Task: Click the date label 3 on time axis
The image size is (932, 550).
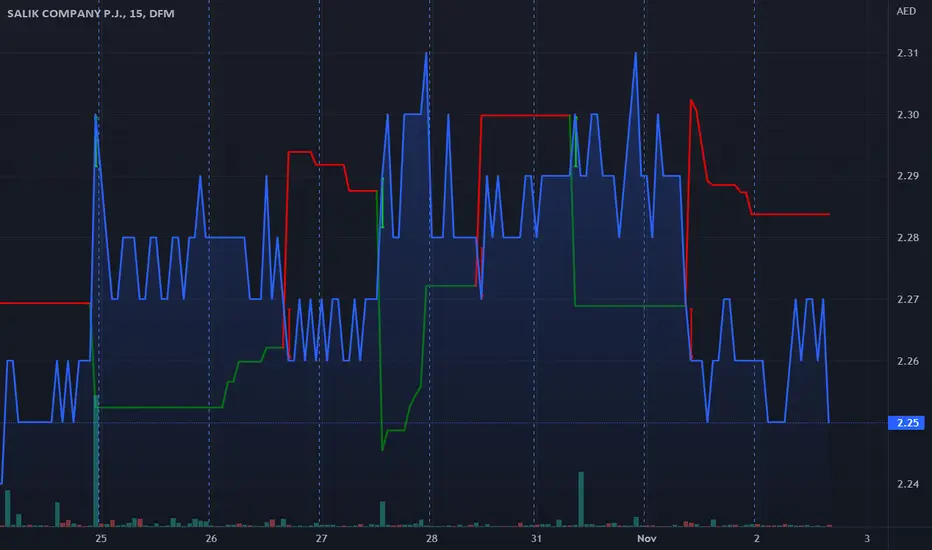Action: coord(867,539)
